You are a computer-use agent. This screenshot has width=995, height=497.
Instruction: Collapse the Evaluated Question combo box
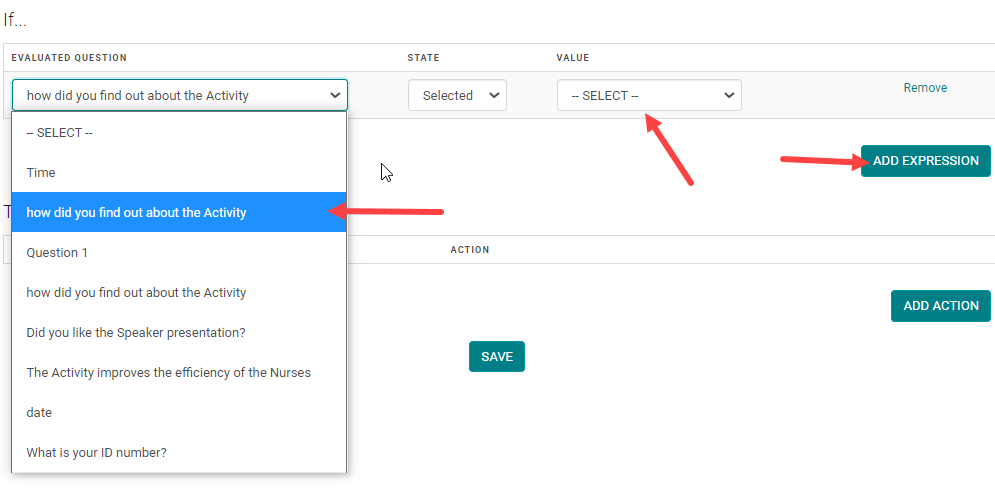click(179, 96)
